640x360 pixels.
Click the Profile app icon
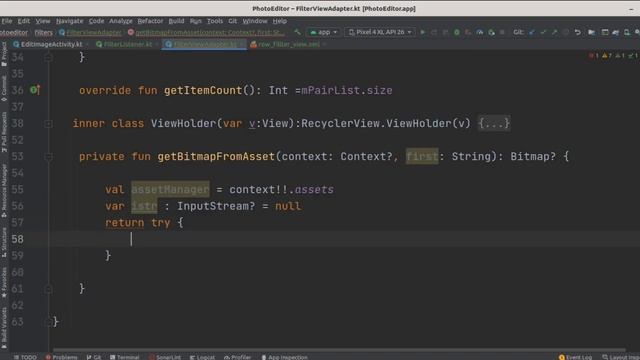[x=480, y=32]
